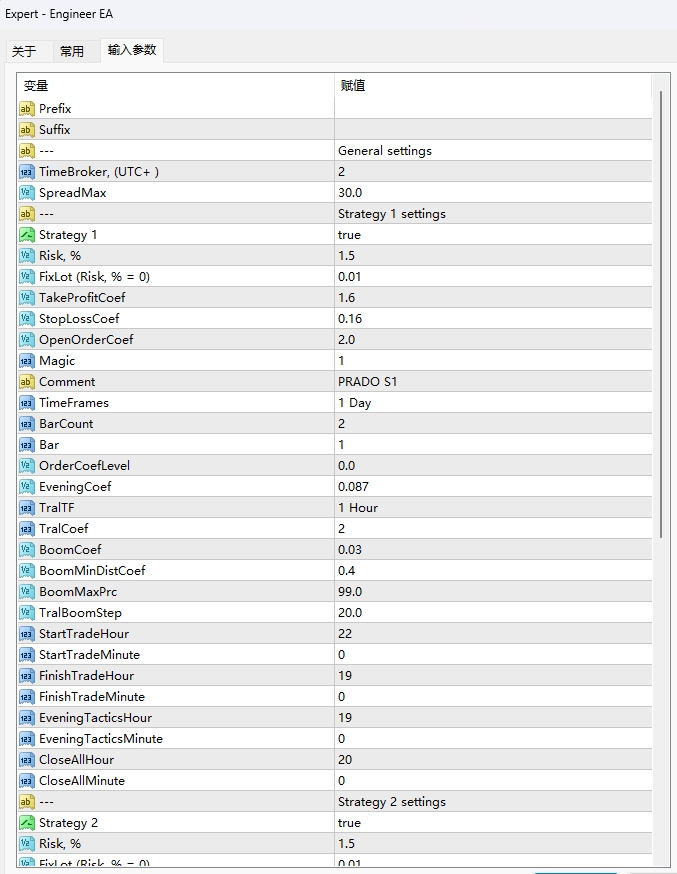Click the integer icon beside FinishTradeHour
Screen dimensions: 677x874
(27, 676)
